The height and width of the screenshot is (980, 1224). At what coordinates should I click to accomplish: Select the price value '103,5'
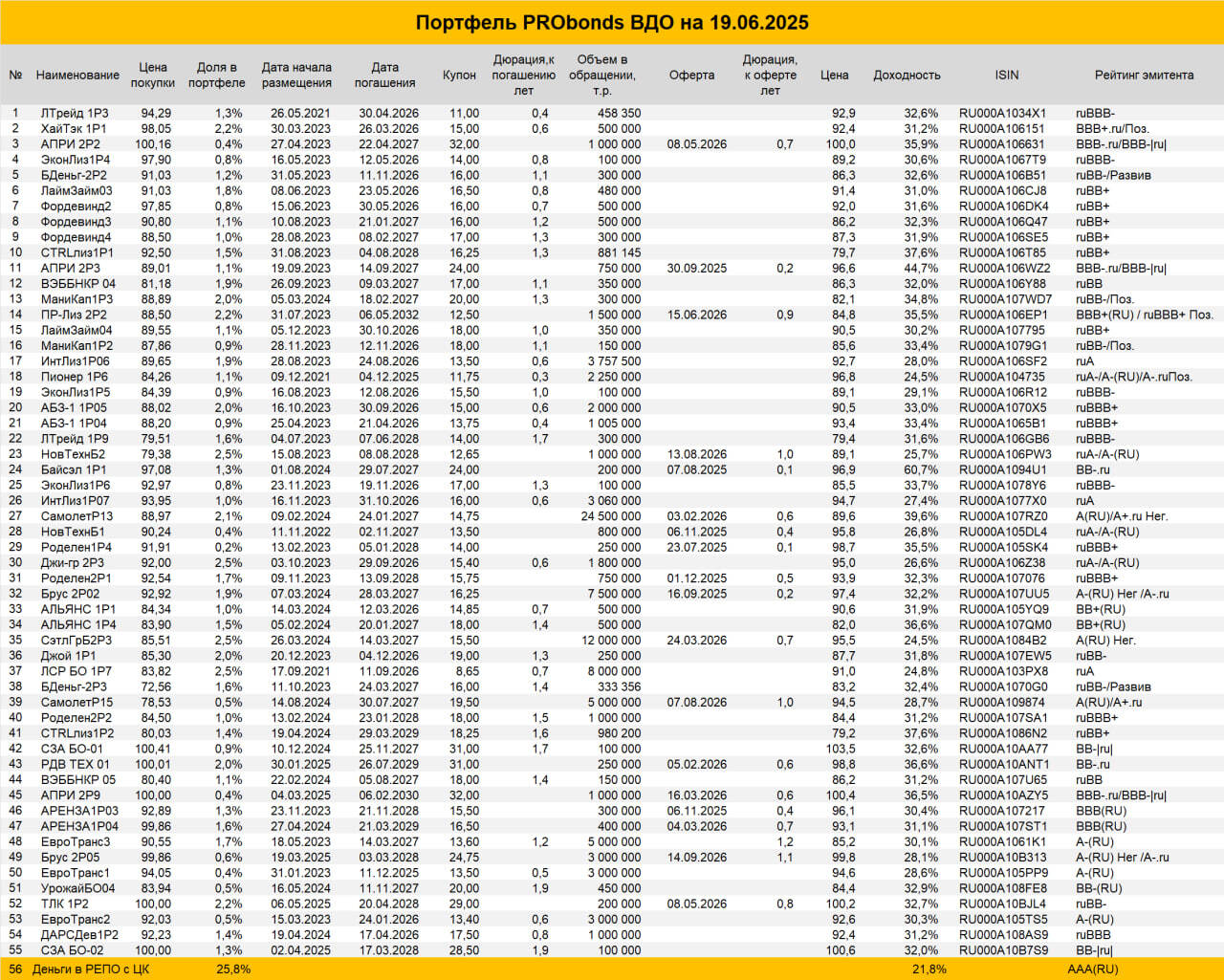click(x=841, y=749)
